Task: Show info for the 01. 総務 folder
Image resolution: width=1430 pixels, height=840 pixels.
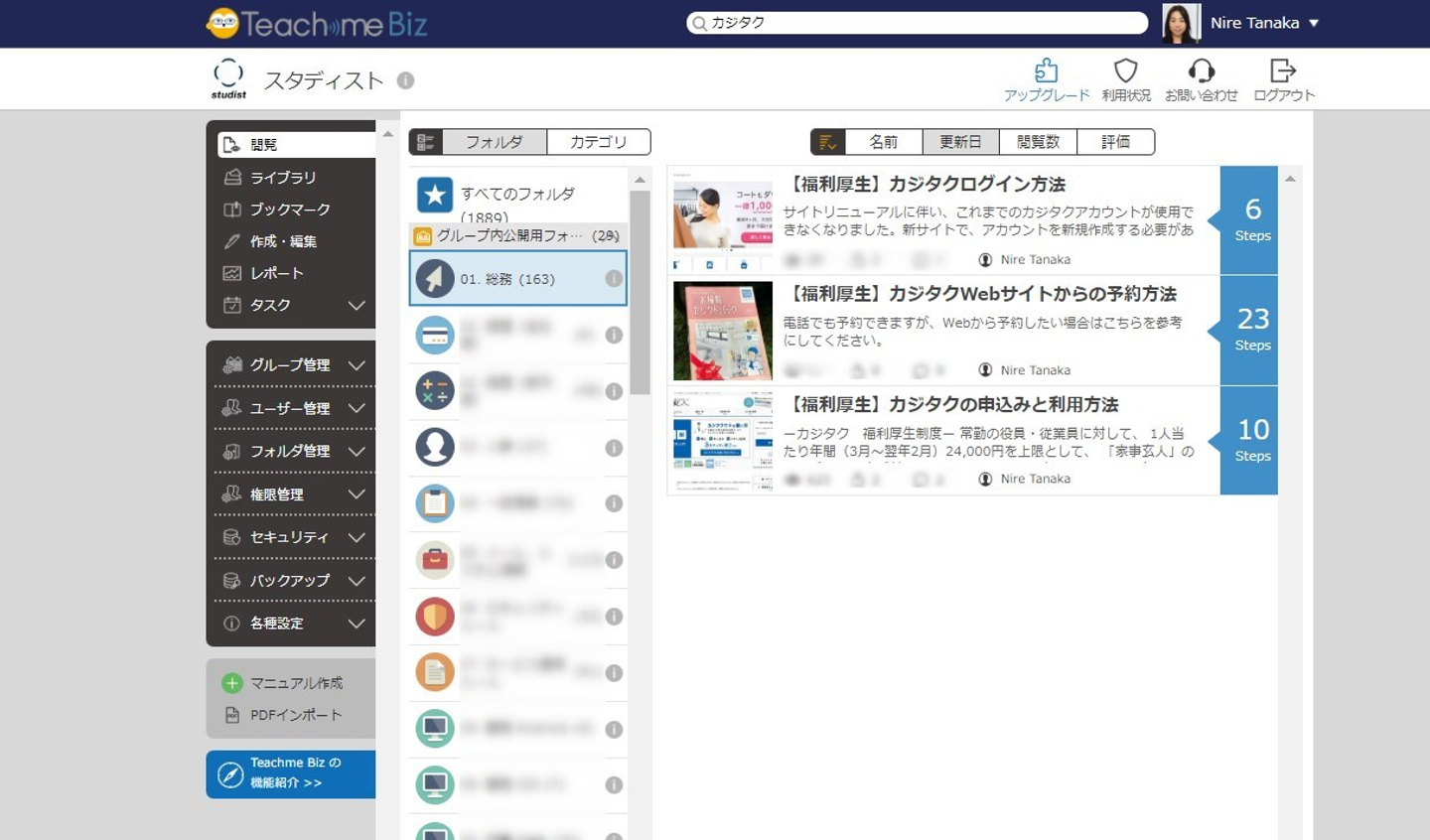Action: coord(615,279)
